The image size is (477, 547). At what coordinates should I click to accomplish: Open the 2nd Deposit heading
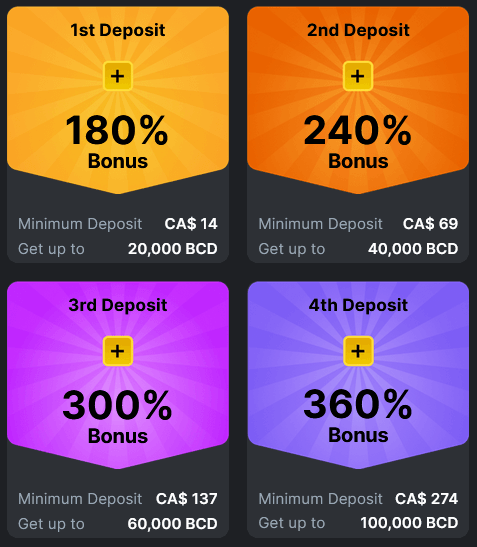coord(358,30)
